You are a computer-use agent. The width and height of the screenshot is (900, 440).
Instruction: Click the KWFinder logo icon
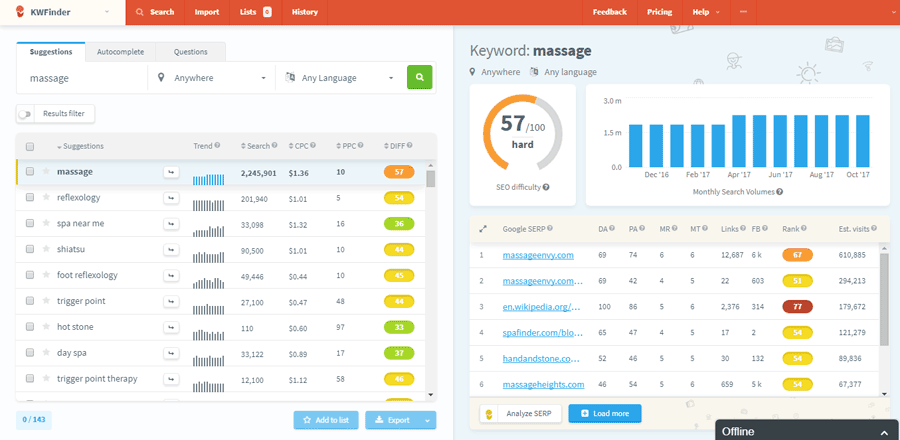[20, 12]
